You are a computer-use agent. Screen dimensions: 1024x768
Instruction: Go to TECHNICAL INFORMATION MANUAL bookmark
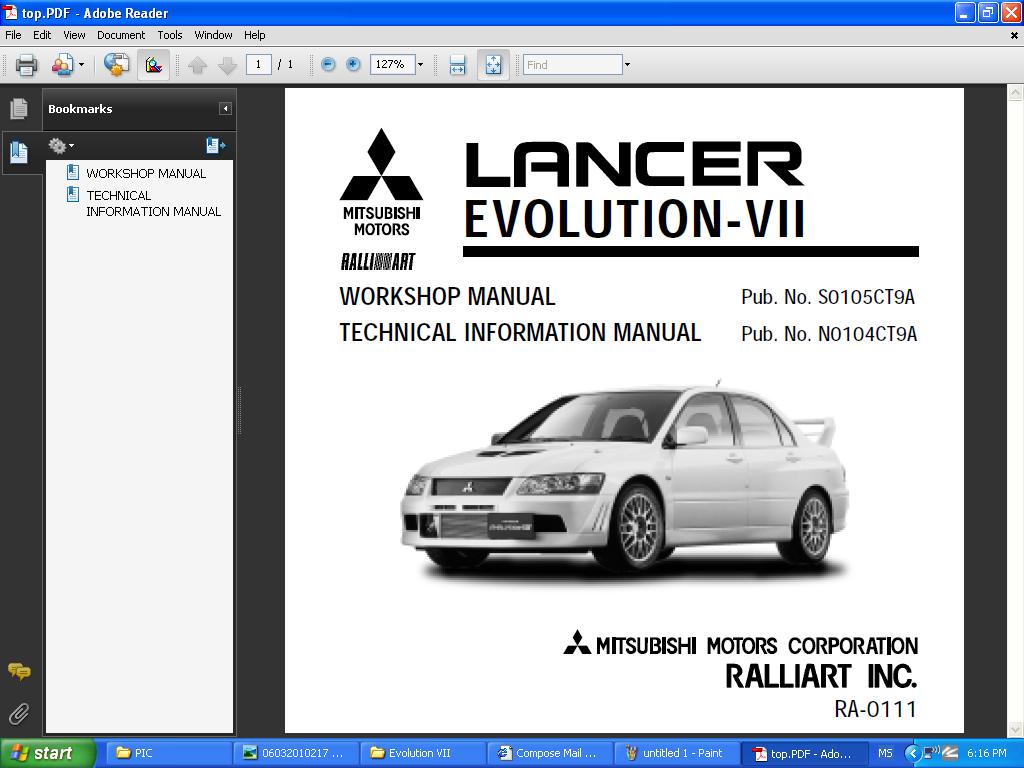tap(153, 203)
